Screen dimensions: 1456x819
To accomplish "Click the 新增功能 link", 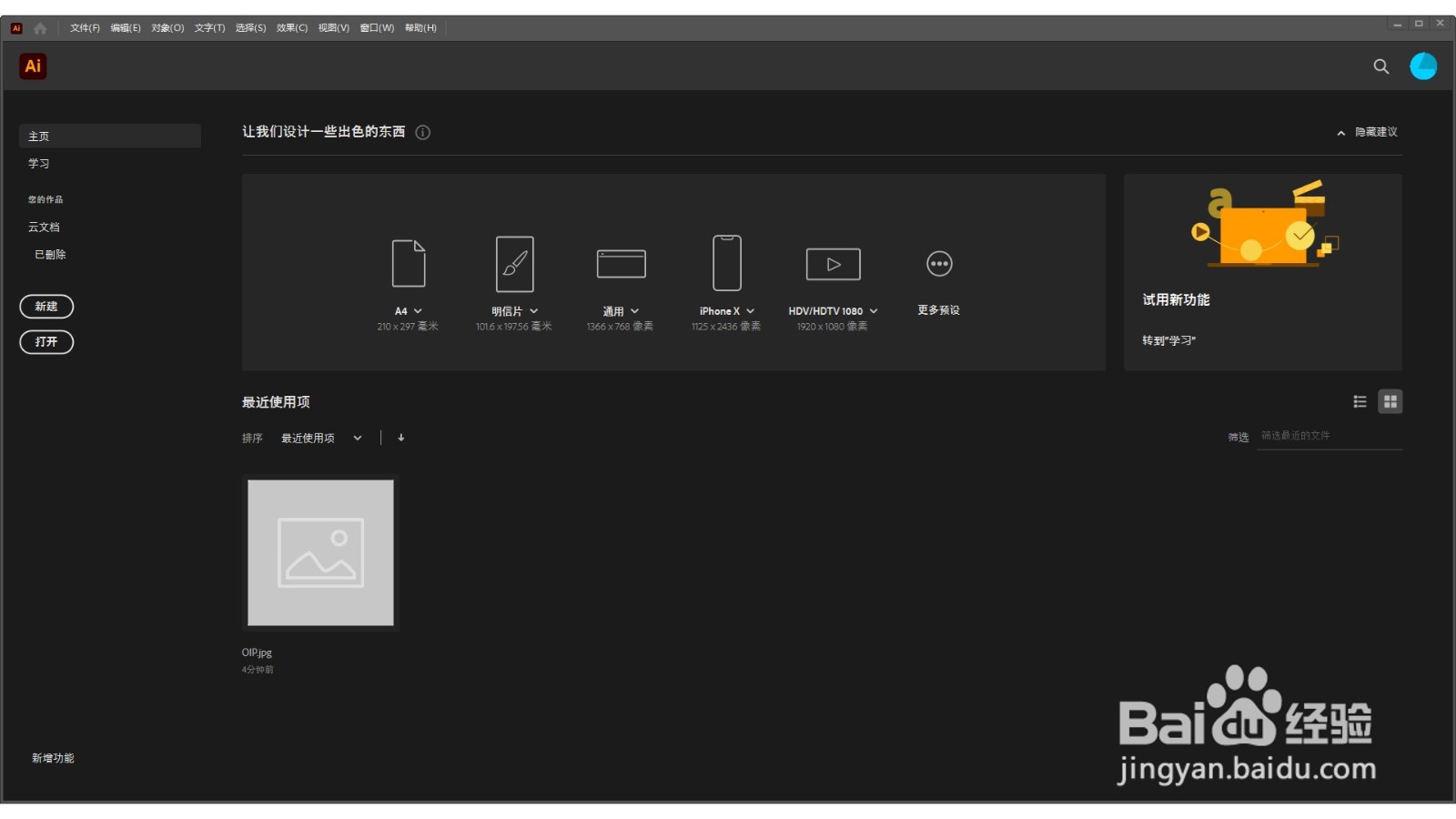I will coord(53,758).
